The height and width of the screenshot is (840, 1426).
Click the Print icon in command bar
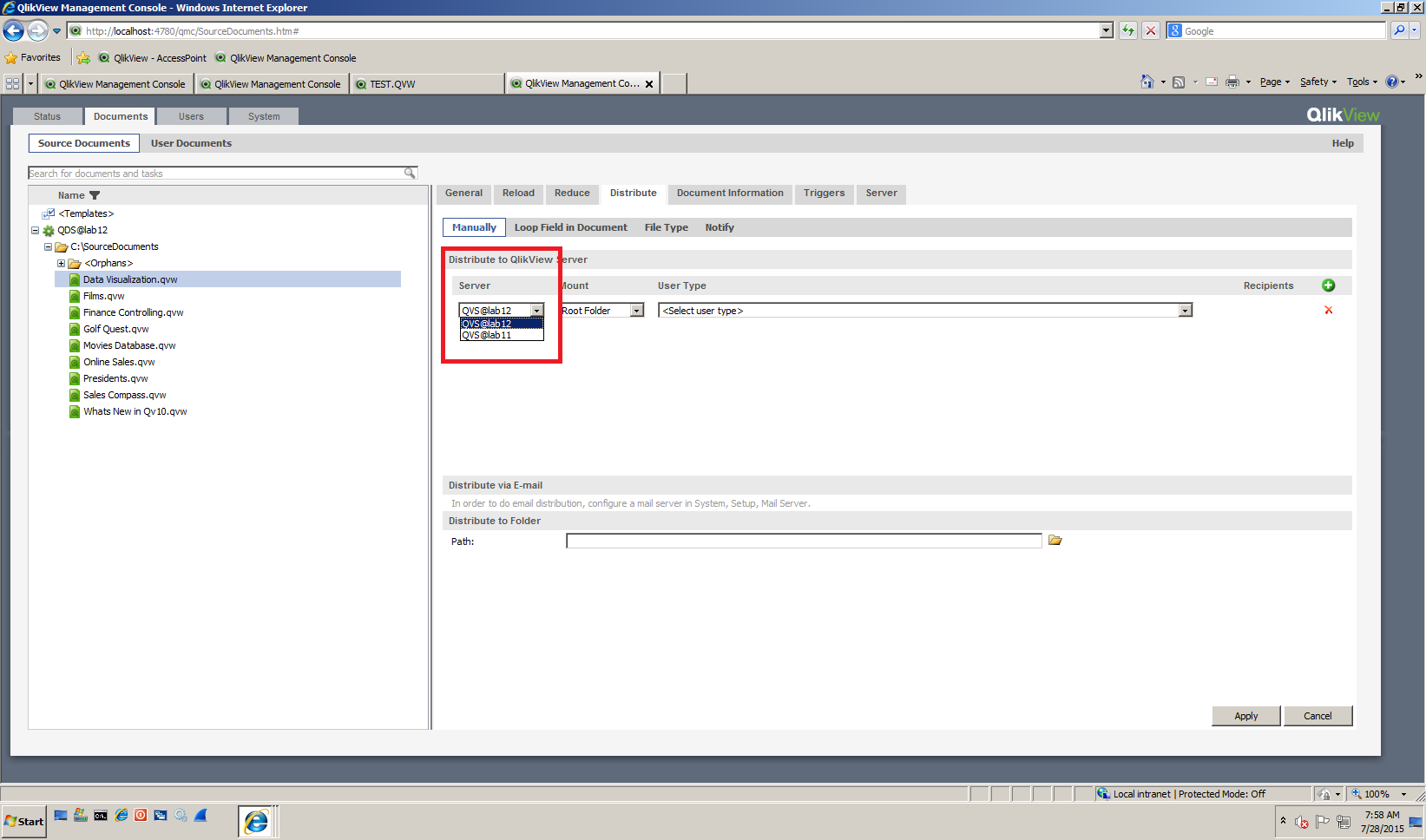click(x=1232, y=82)
